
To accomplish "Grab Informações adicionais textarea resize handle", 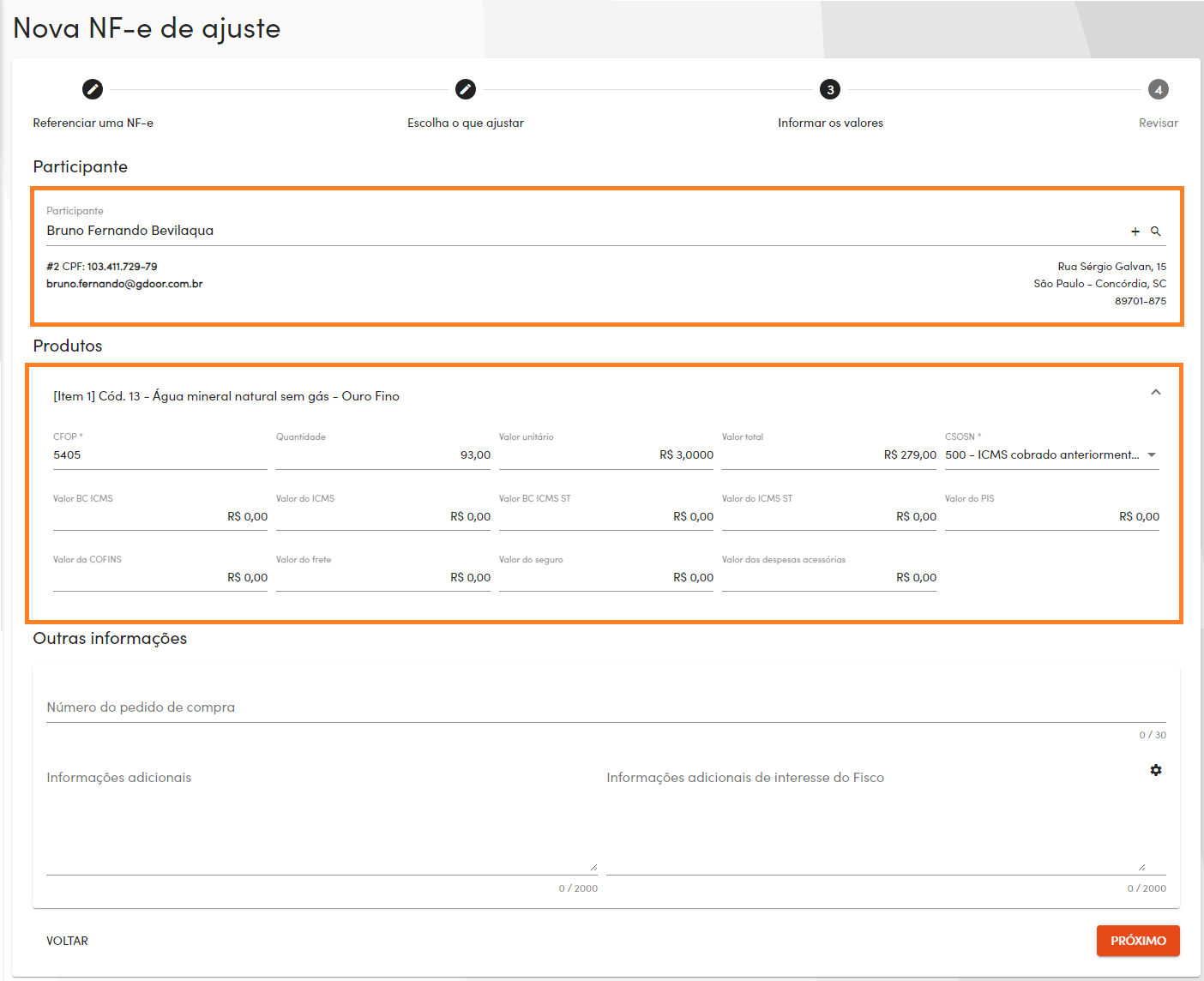I will 593,867.
